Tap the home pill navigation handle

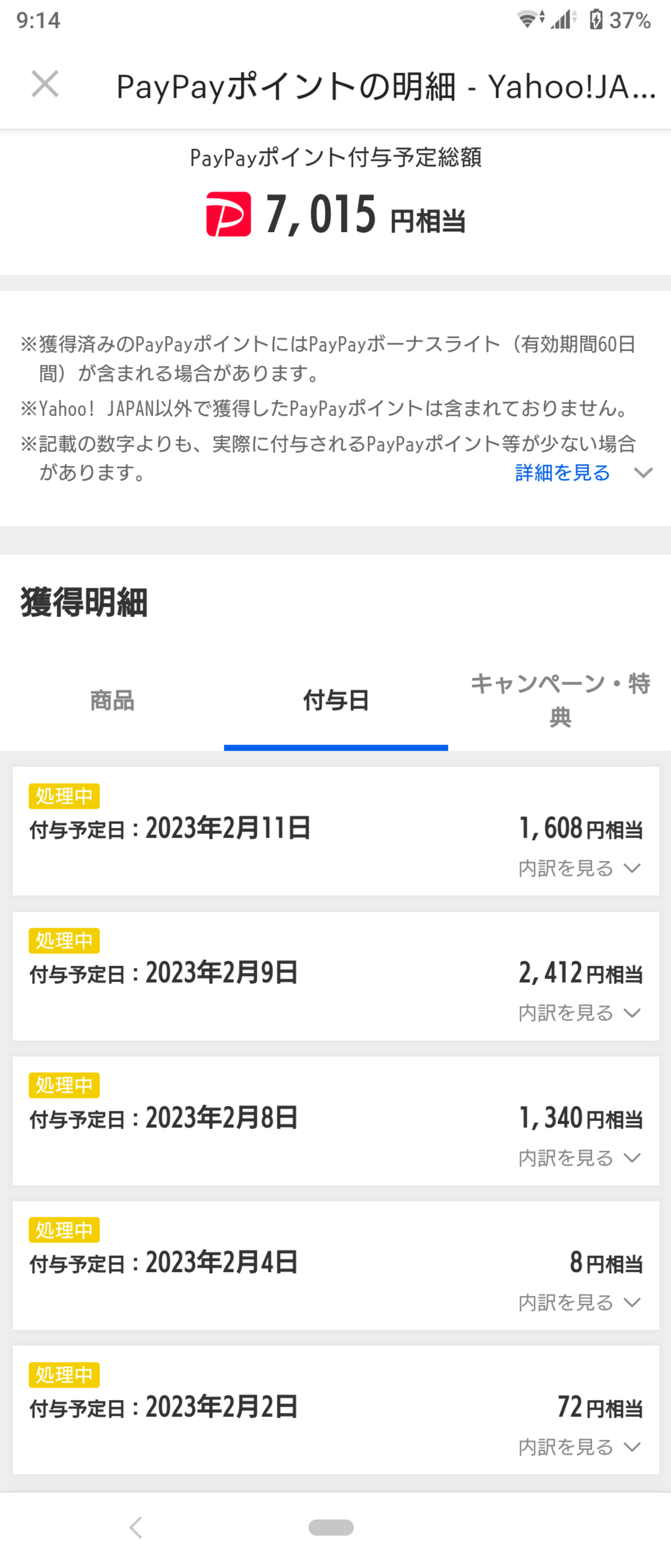[x=331, y=1527]
